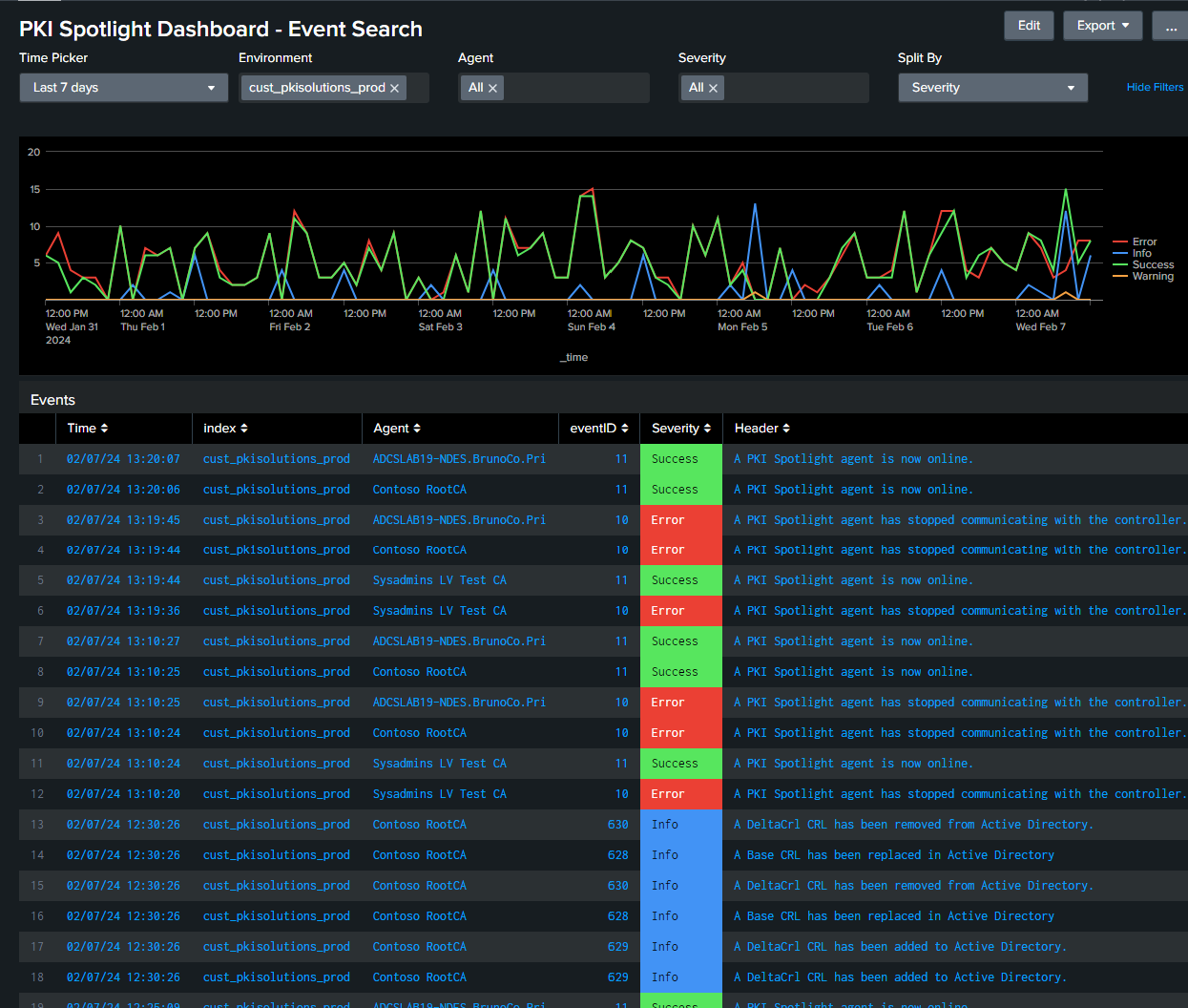The image size is (1188, 1008).
Task: Toggle the Warning series in chart legend
Action: (x=1153, y=277)
